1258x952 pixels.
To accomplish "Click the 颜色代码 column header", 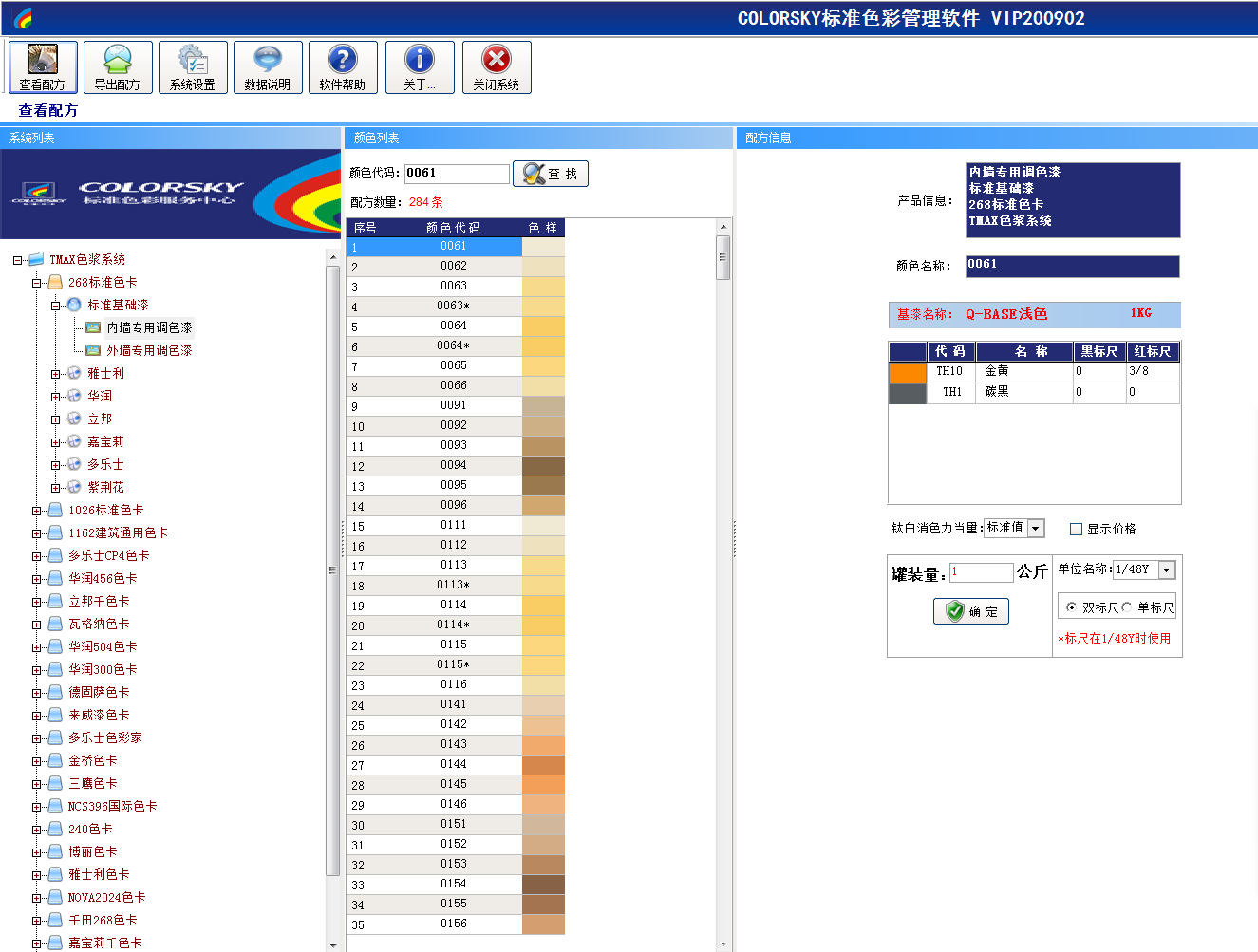I will (x=453, y=228).
